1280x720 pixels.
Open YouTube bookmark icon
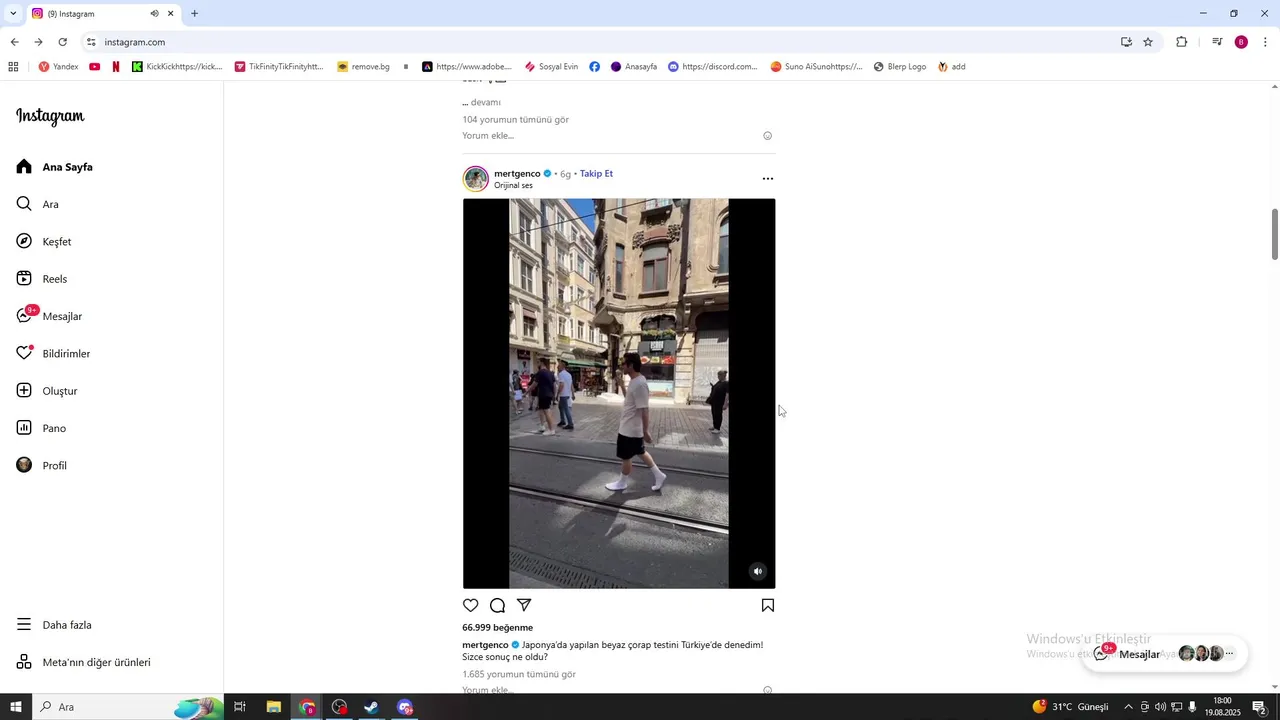tap(95, 67)
